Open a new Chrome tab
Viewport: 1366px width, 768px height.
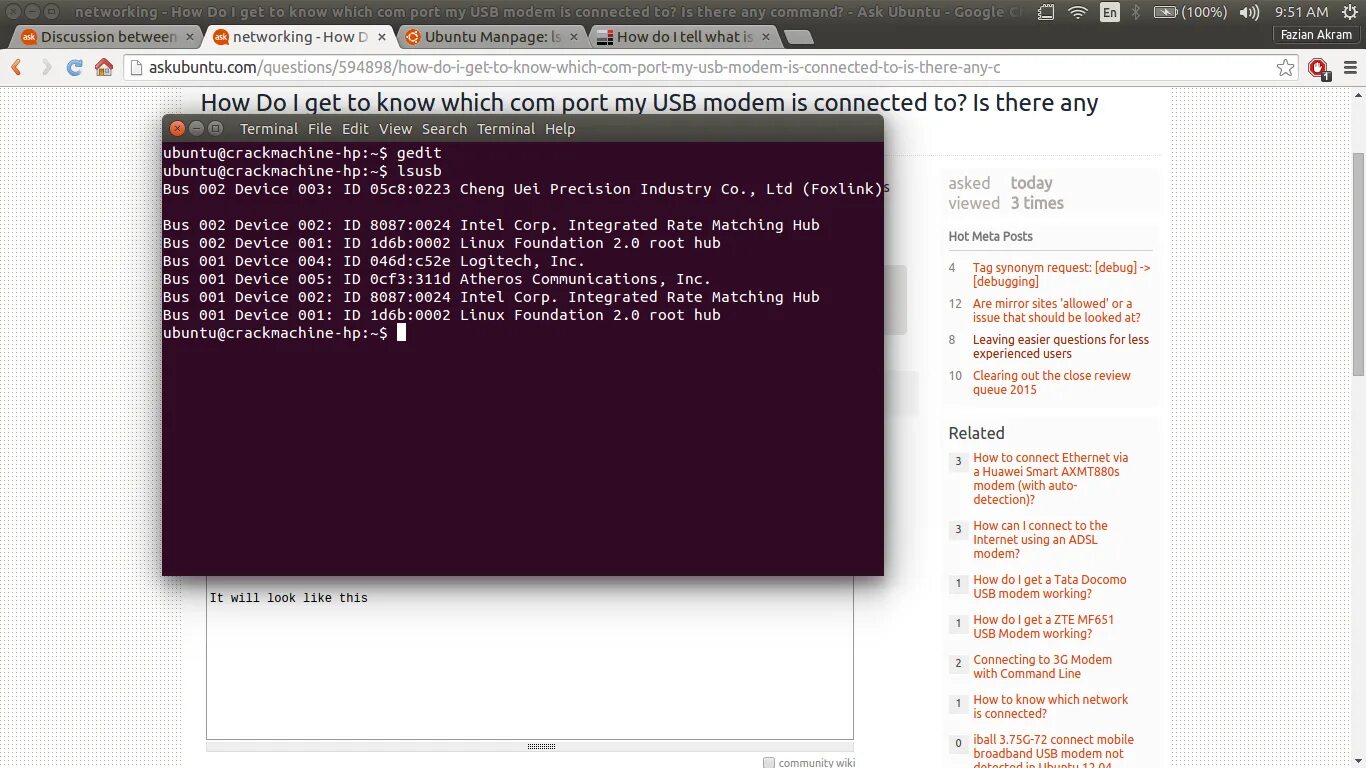click(x=797, y=37)
